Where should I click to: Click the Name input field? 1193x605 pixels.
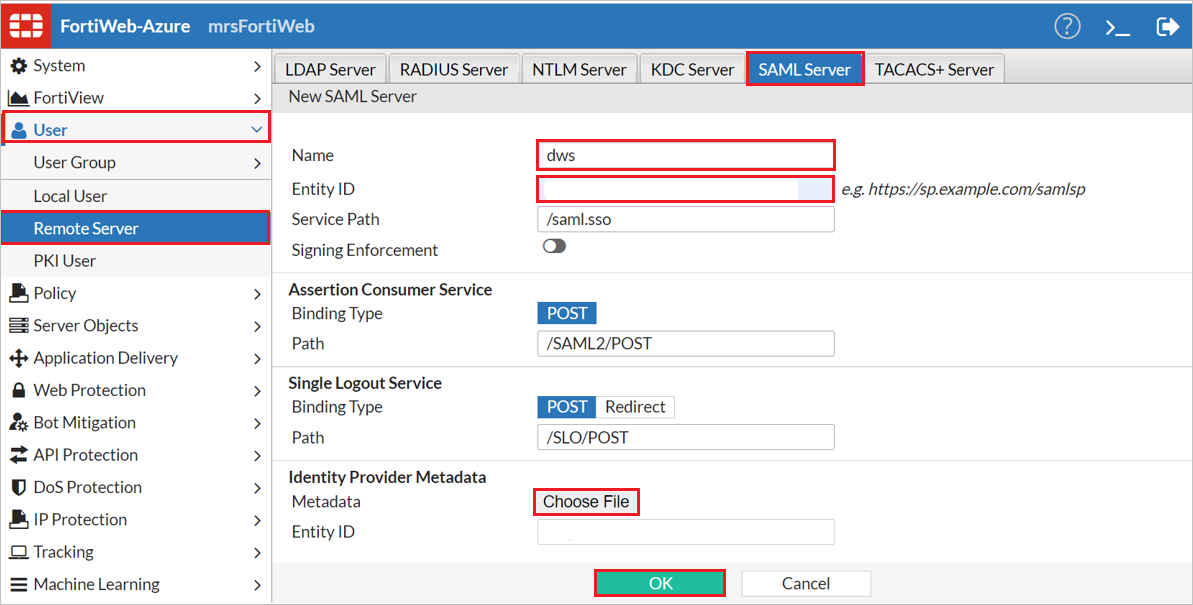pos(686,155)
